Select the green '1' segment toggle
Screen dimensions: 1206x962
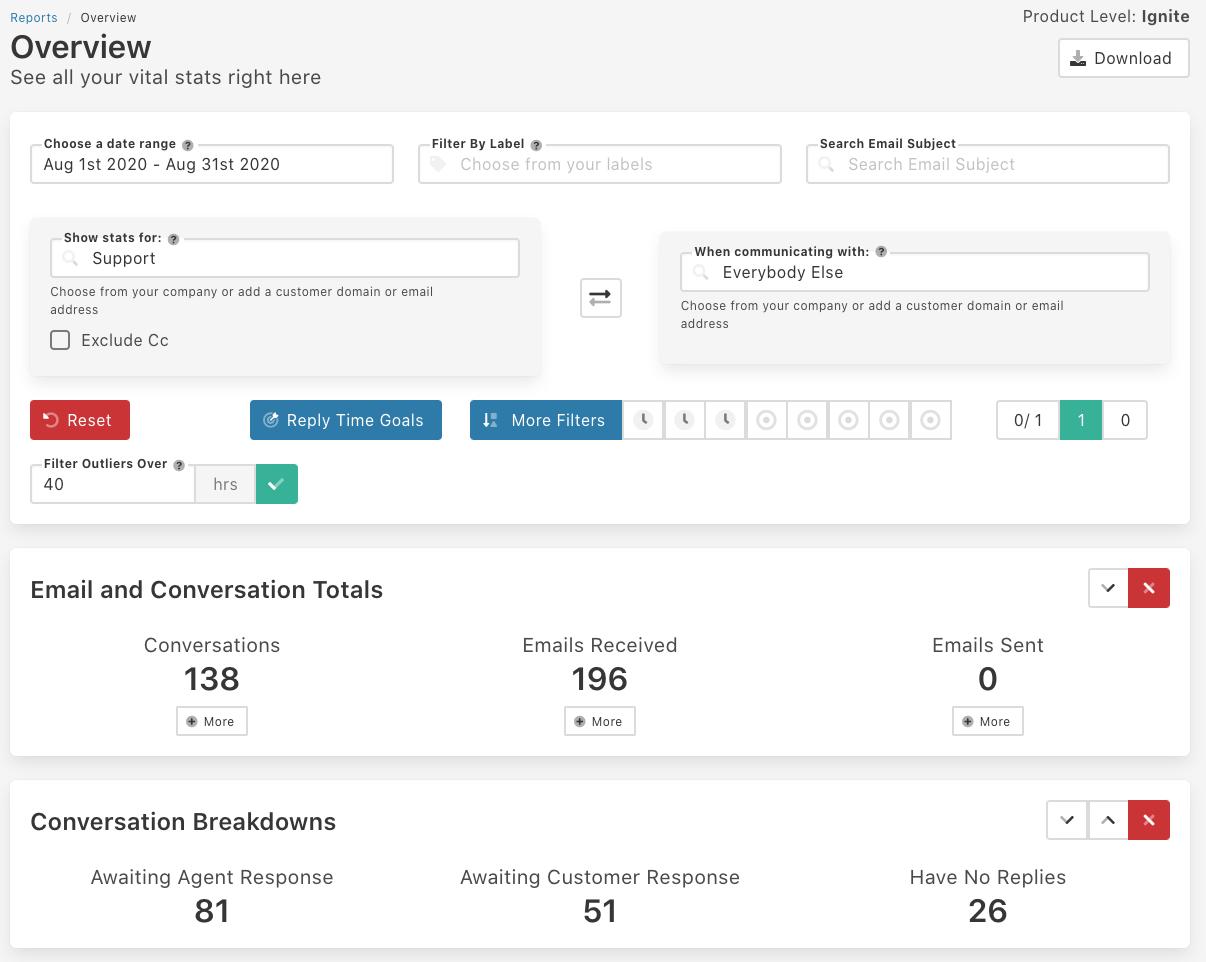[1081, 420]
